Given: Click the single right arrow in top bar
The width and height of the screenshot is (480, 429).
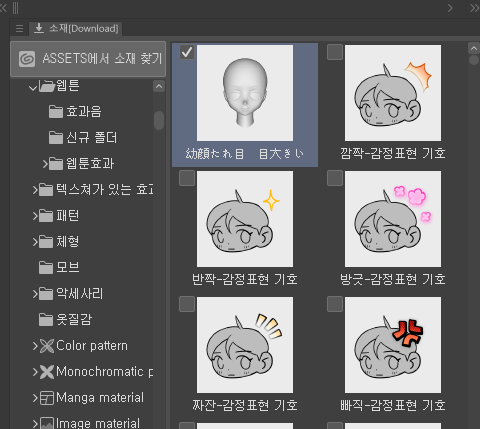Looking at the screenshot, I should [450, 8].
